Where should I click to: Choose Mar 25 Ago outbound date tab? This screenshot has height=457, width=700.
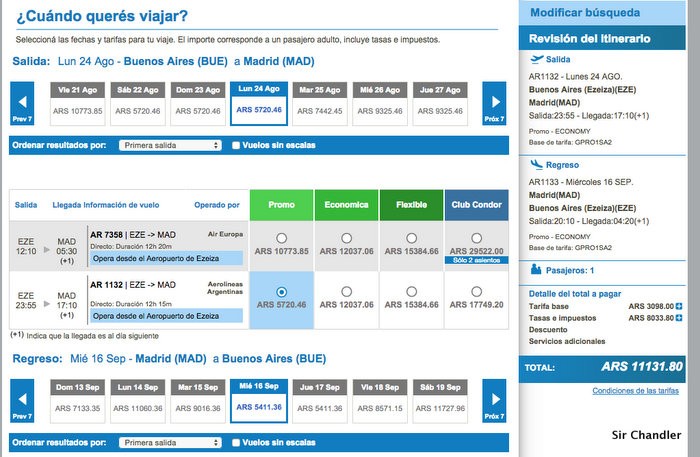(x=320, y=104)
